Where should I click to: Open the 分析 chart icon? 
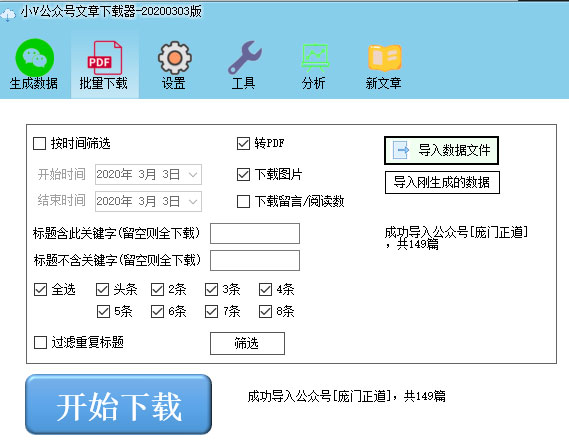coord(315,58)
